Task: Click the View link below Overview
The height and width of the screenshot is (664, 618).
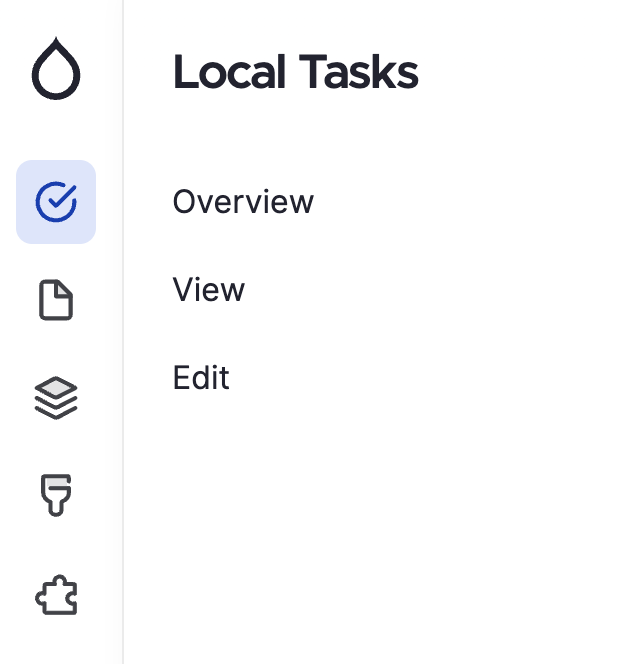Action: pyautogui.click(x=208, y=290)
